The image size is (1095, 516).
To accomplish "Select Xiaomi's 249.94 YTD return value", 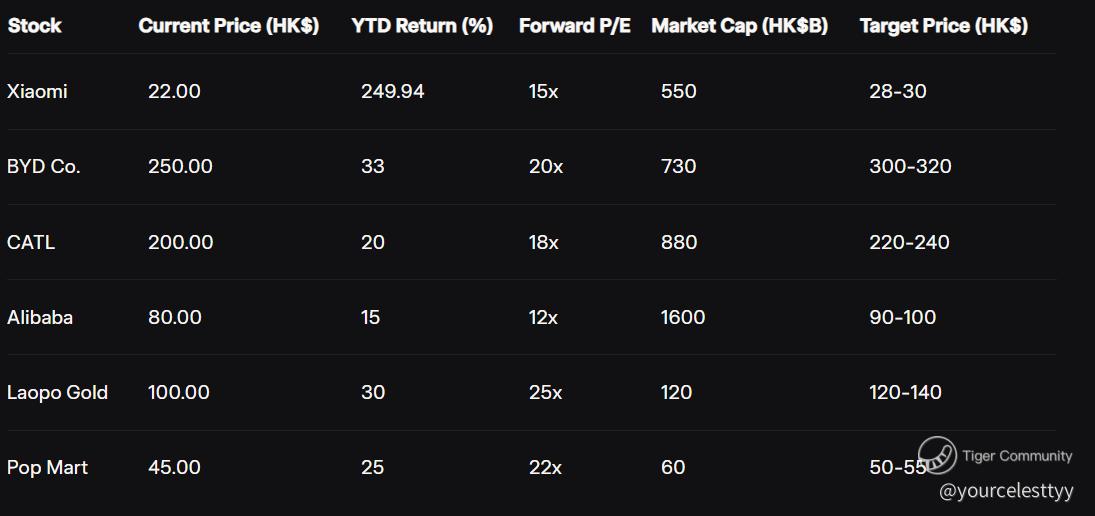I will (x=392, y=91).
